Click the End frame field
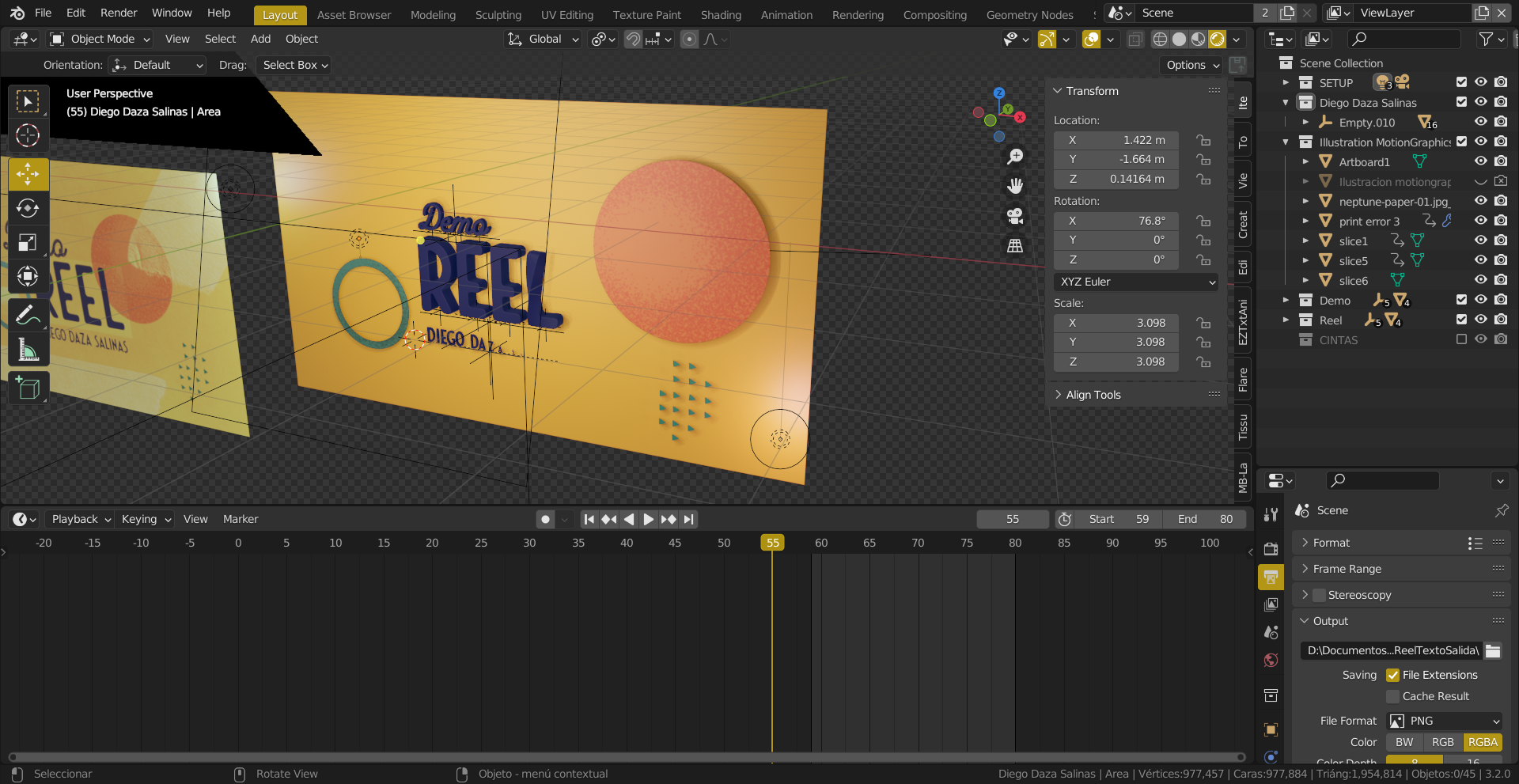This screenshot has height=784, width=1519. click(1204, 519)
